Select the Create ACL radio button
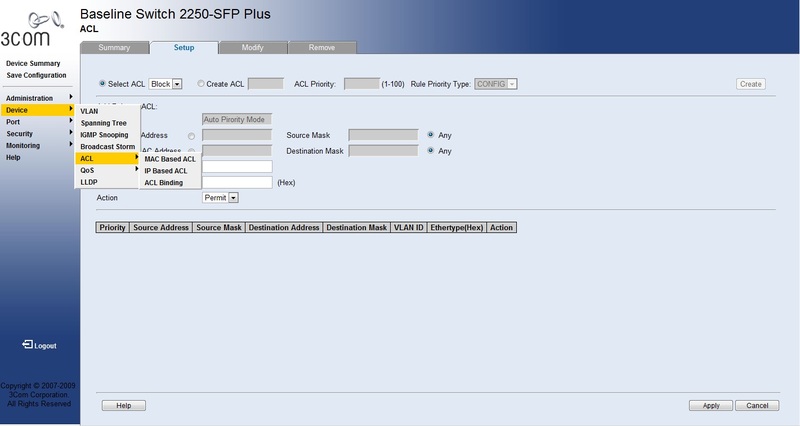This screenshot has width=800, height=426. 201,83
